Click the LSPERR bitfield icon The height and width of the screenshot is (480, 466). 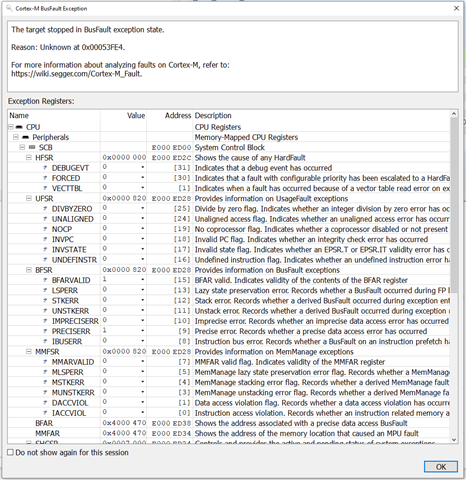tap(45, 290)
